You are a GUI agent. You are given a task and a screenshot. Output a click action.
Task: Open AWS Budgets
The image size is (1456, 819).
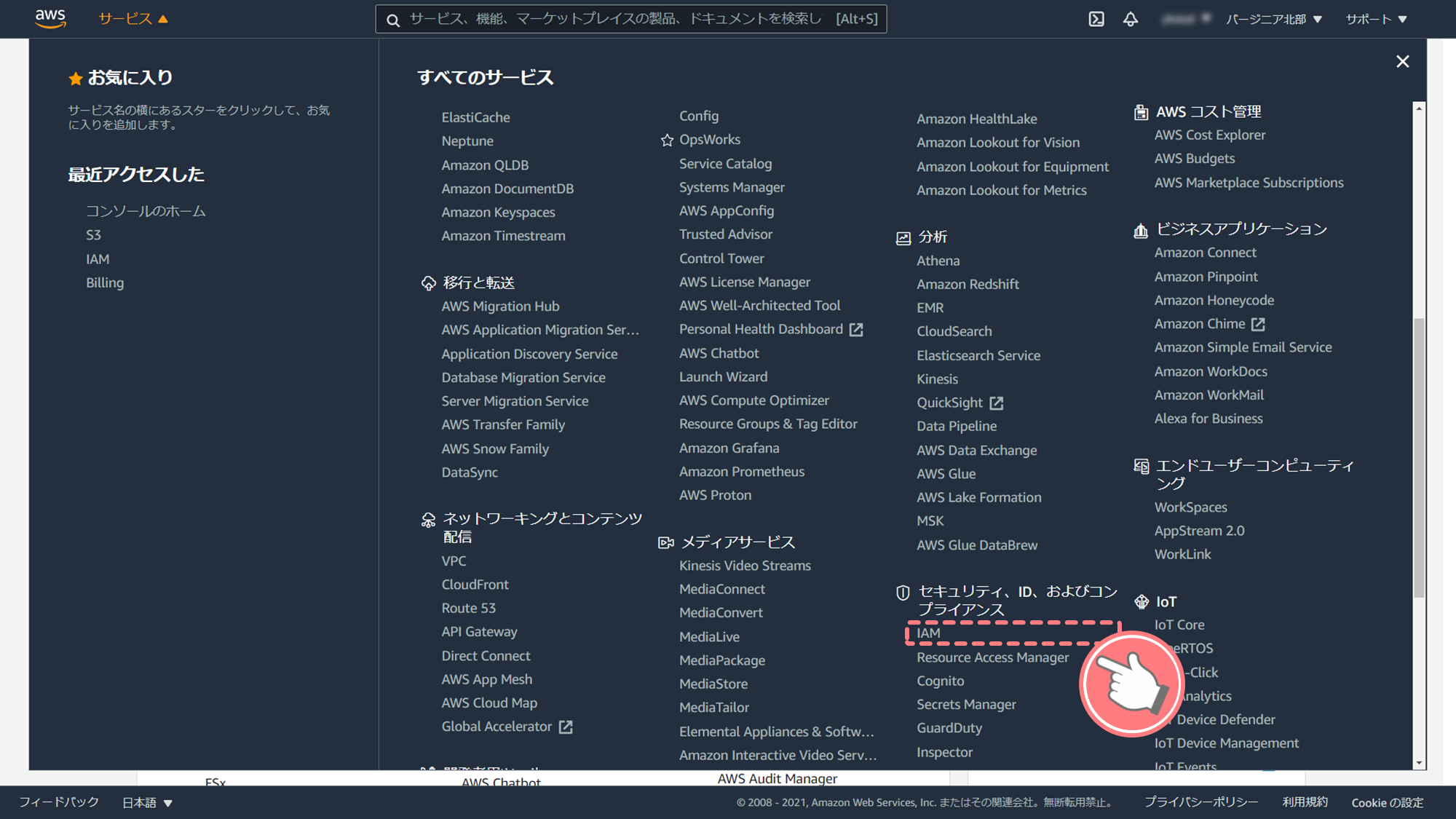[x=1194, y=159]
